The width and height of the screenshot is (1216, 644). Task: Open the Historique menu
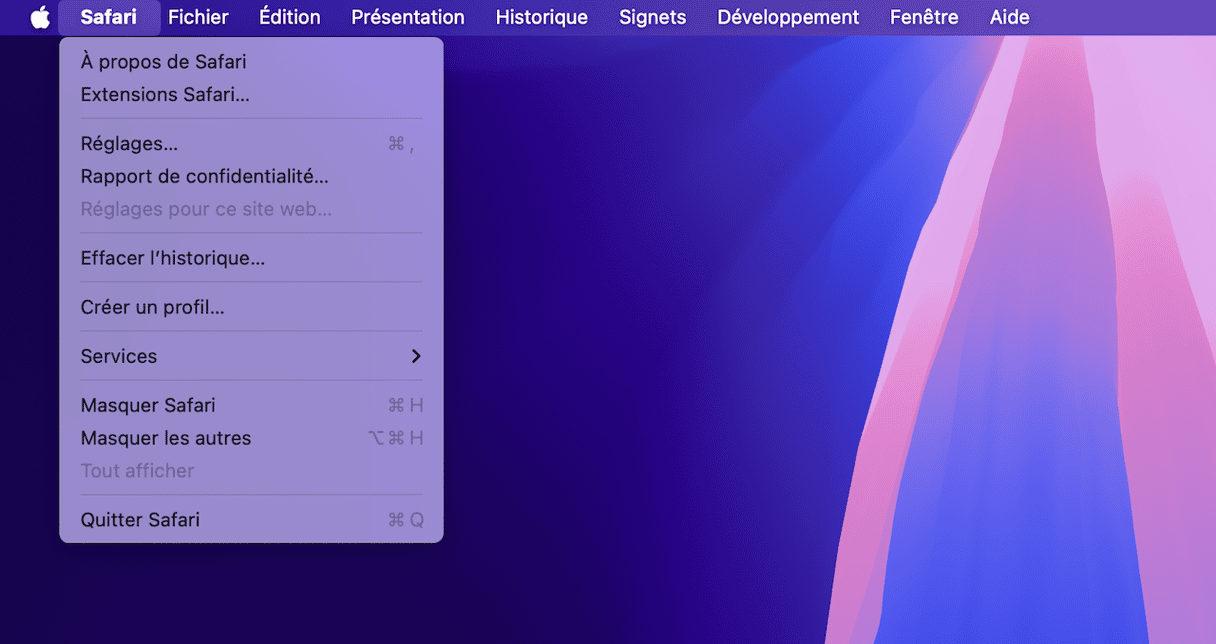[541, 17]
